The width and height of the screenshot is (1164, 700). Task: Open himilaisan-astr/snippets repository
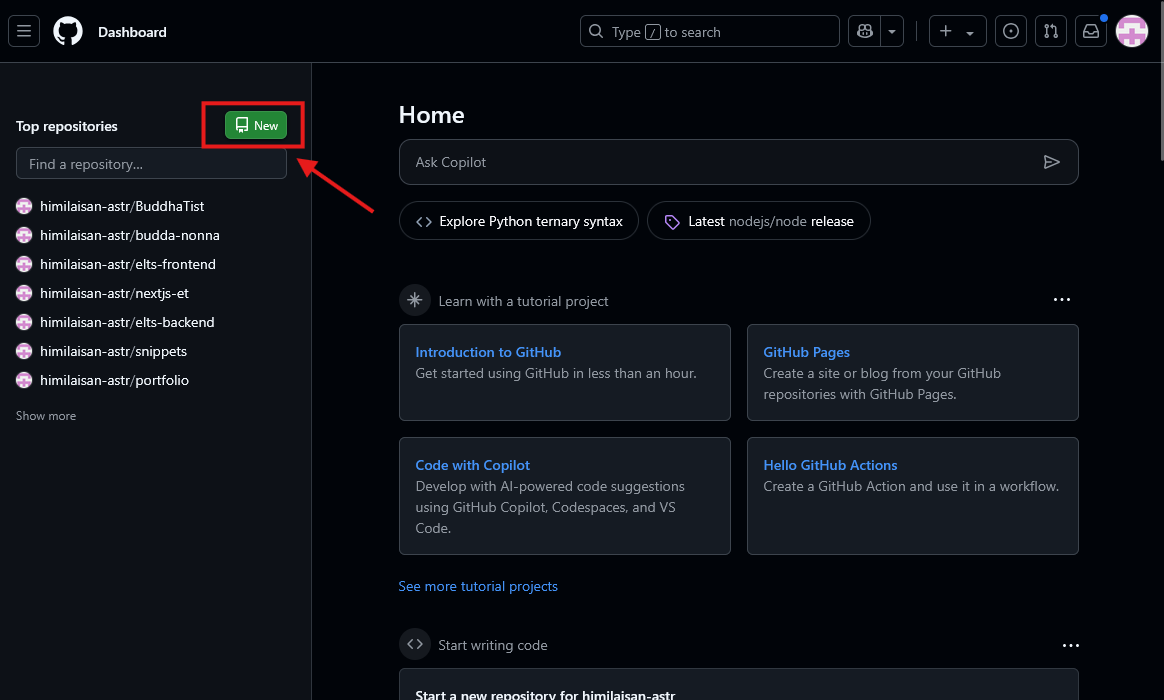click(114, 351)
